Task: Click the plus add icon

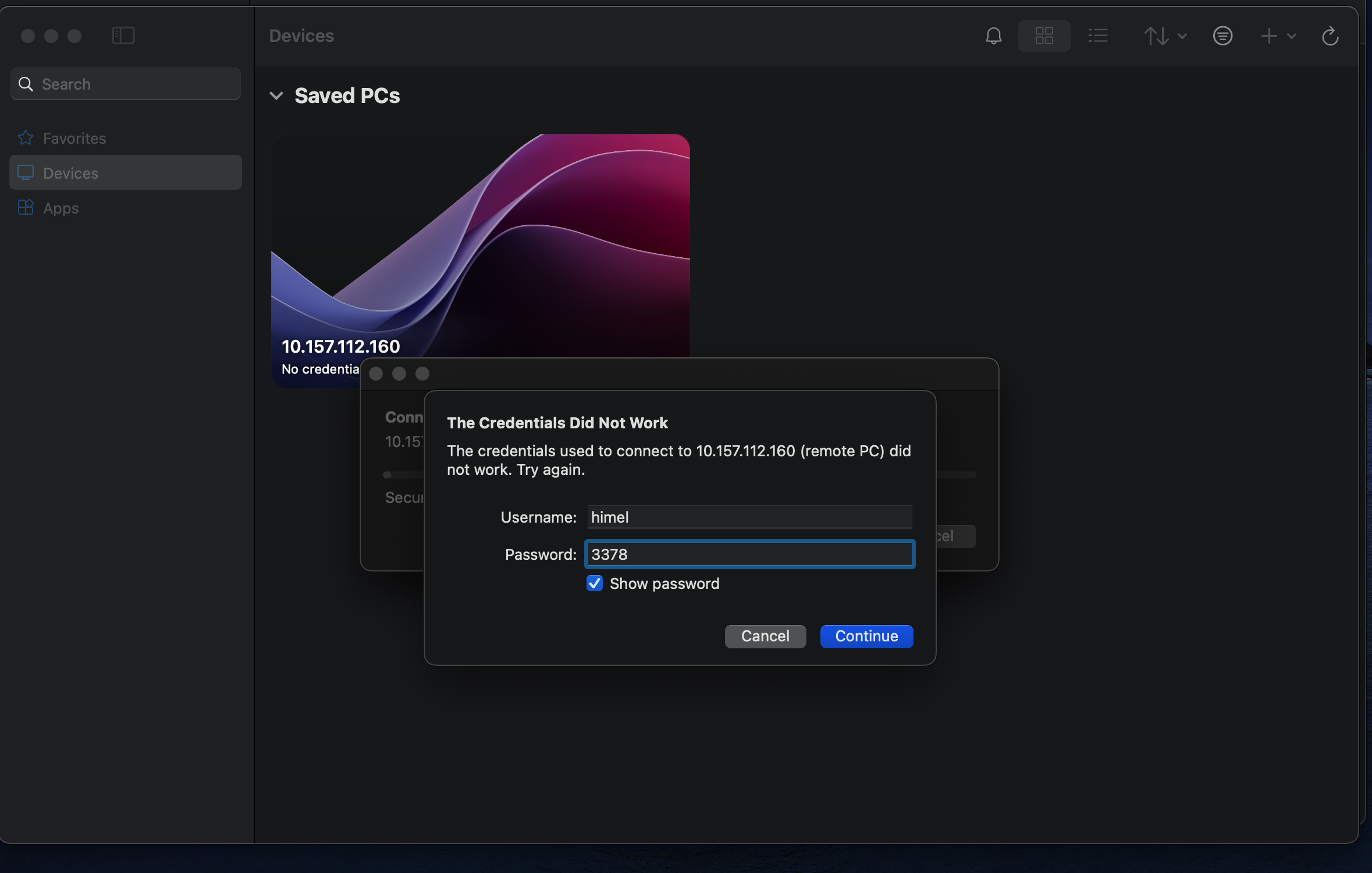Action: (x=1268, y=36)
